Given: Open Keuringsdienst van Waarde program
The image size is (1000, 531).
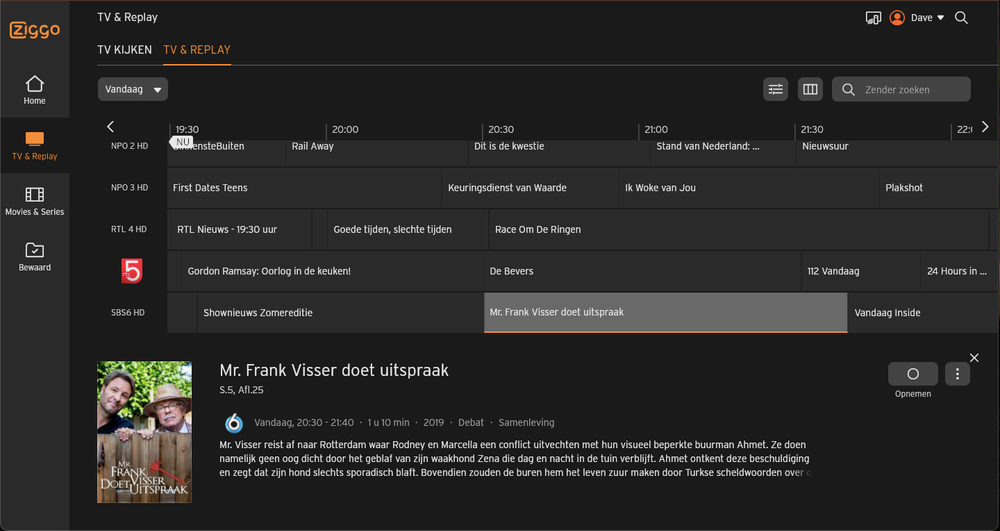Looking at the screenshot, I should pos(531,187).
